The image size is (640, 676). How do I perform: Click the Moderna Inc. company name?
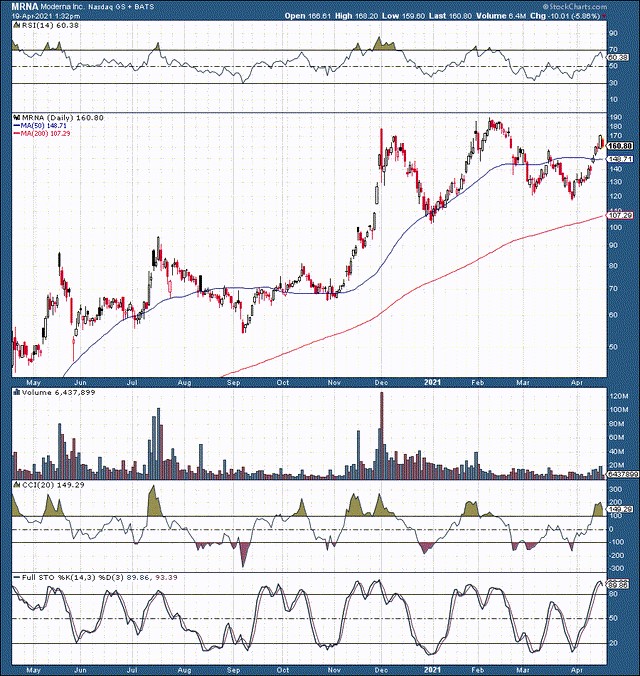[61, 7]
